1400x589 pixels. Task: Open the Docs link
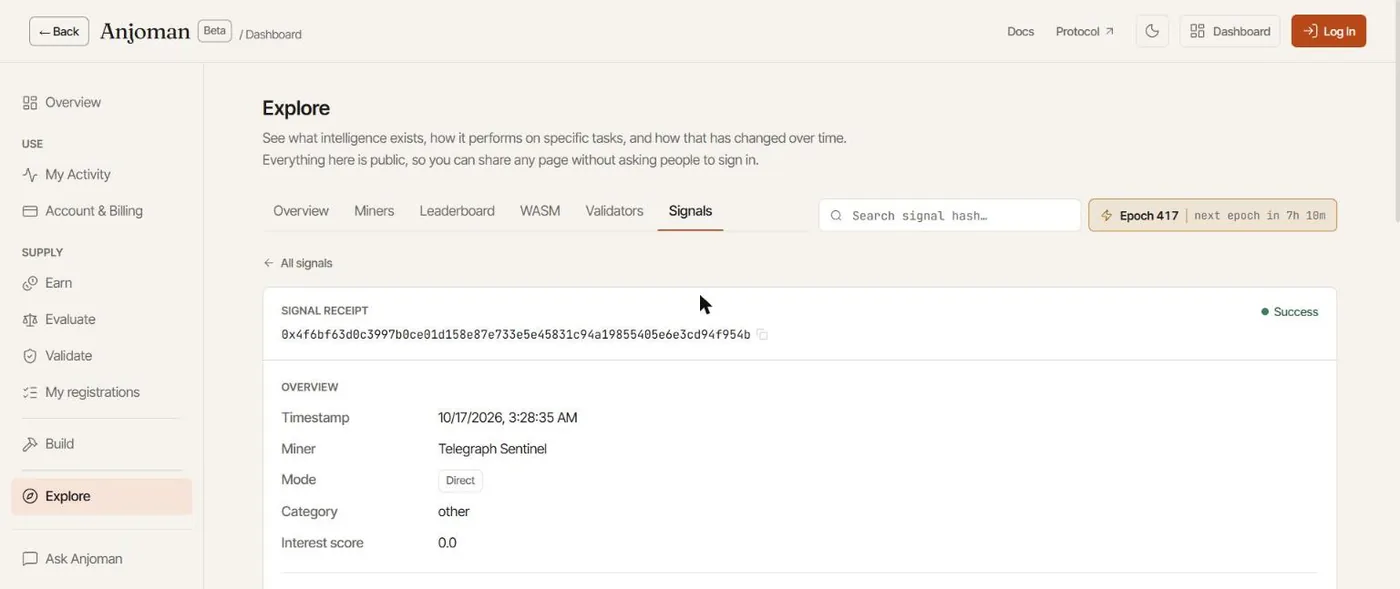[1020, 32]
